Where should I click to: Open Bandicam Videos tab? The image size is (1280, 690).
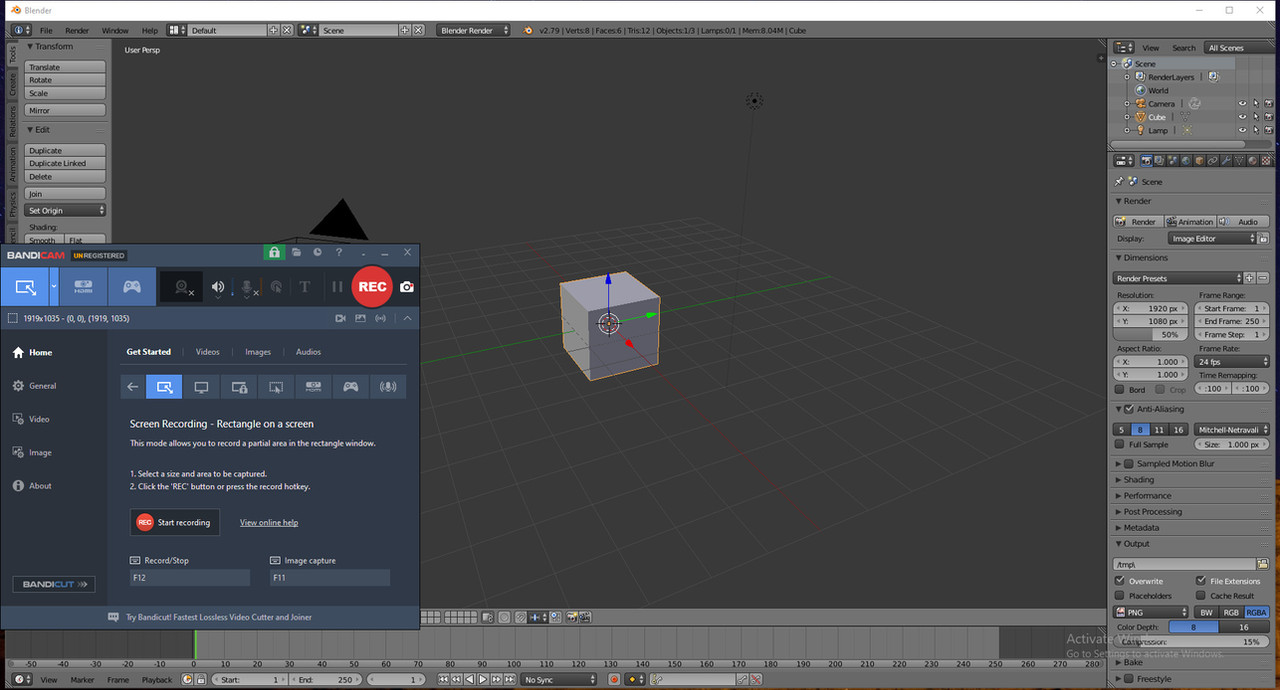point(208,352)
